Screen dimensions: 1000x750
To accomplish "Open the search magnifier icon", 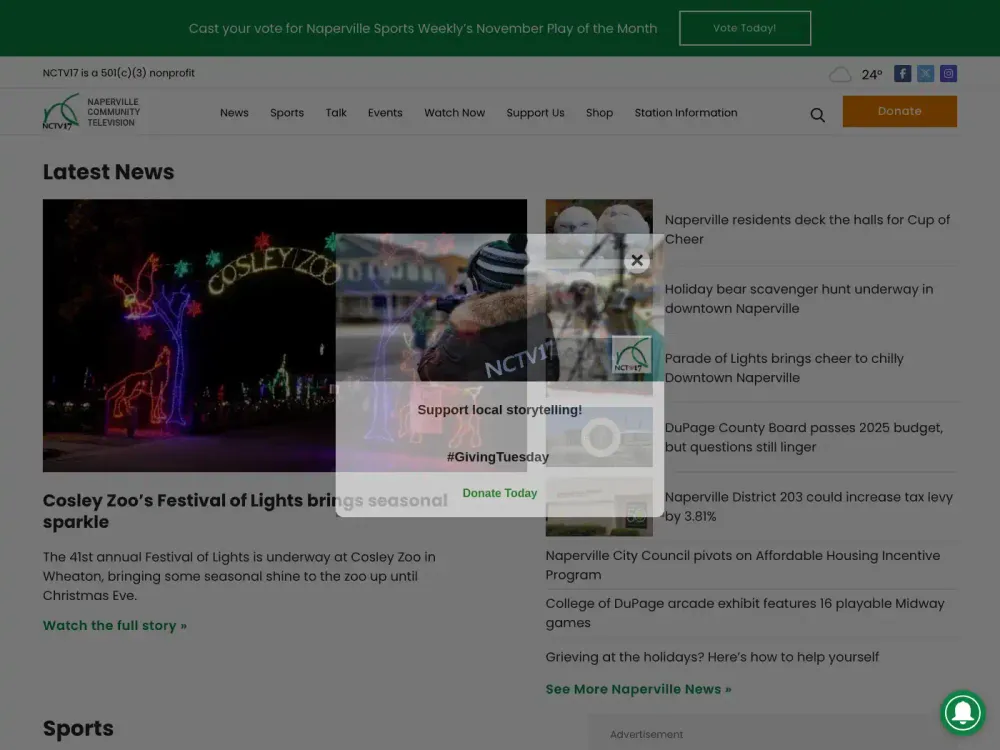I will coord(817,114).
